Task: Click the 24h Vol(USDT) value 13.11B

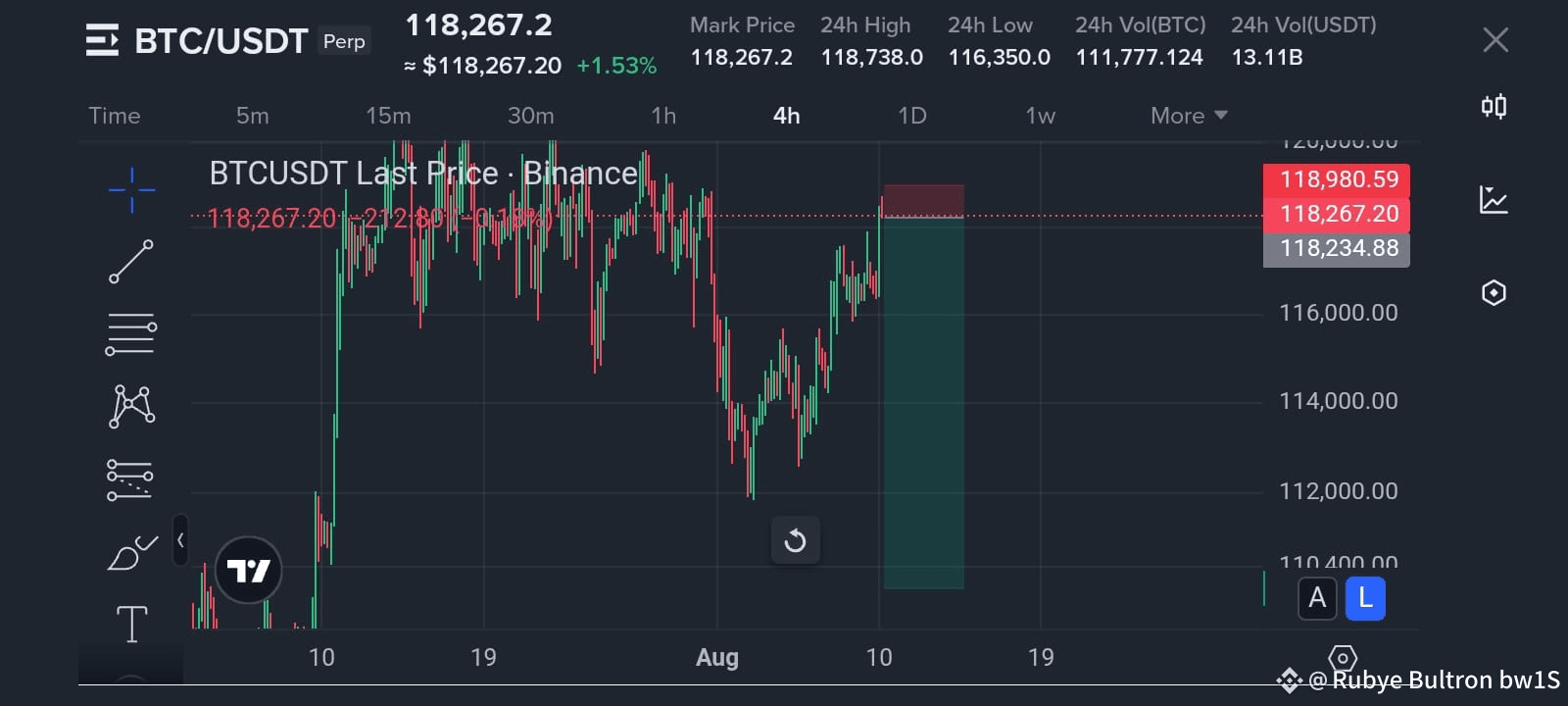Action: tap(1267, 58)
